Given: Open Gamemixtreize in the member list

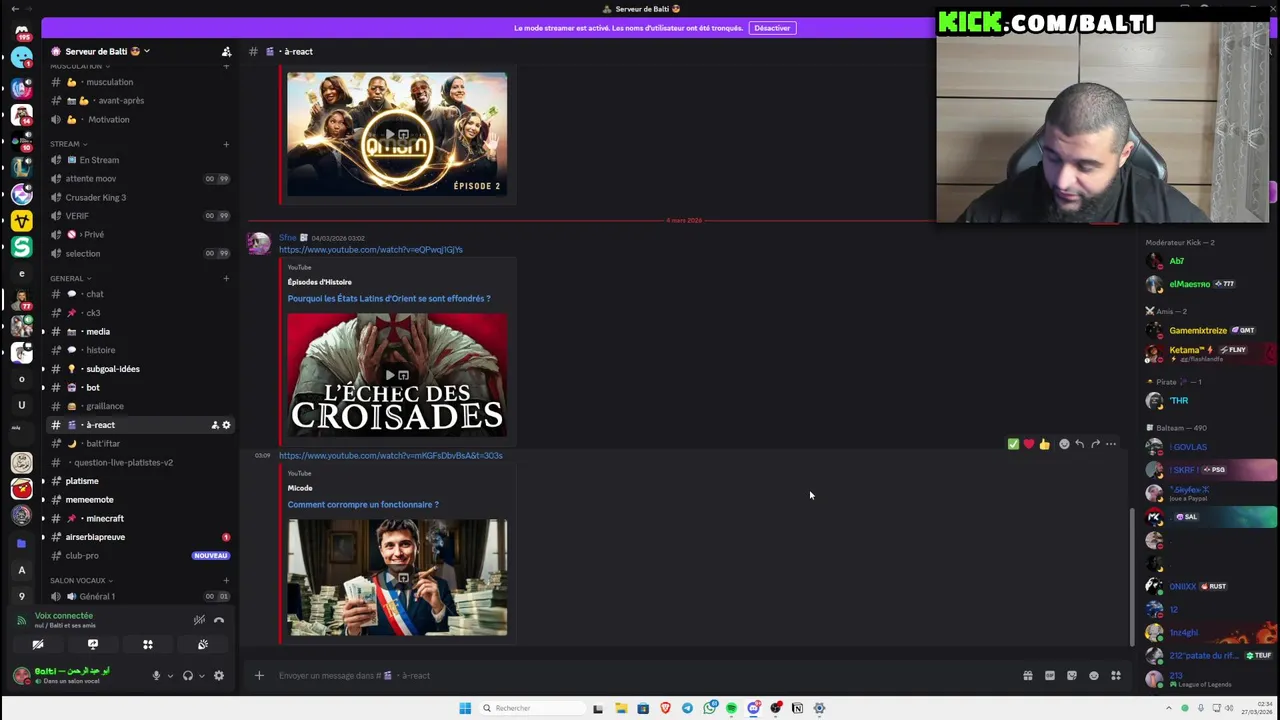Looking at the screenshot, I should (1198, 330).
